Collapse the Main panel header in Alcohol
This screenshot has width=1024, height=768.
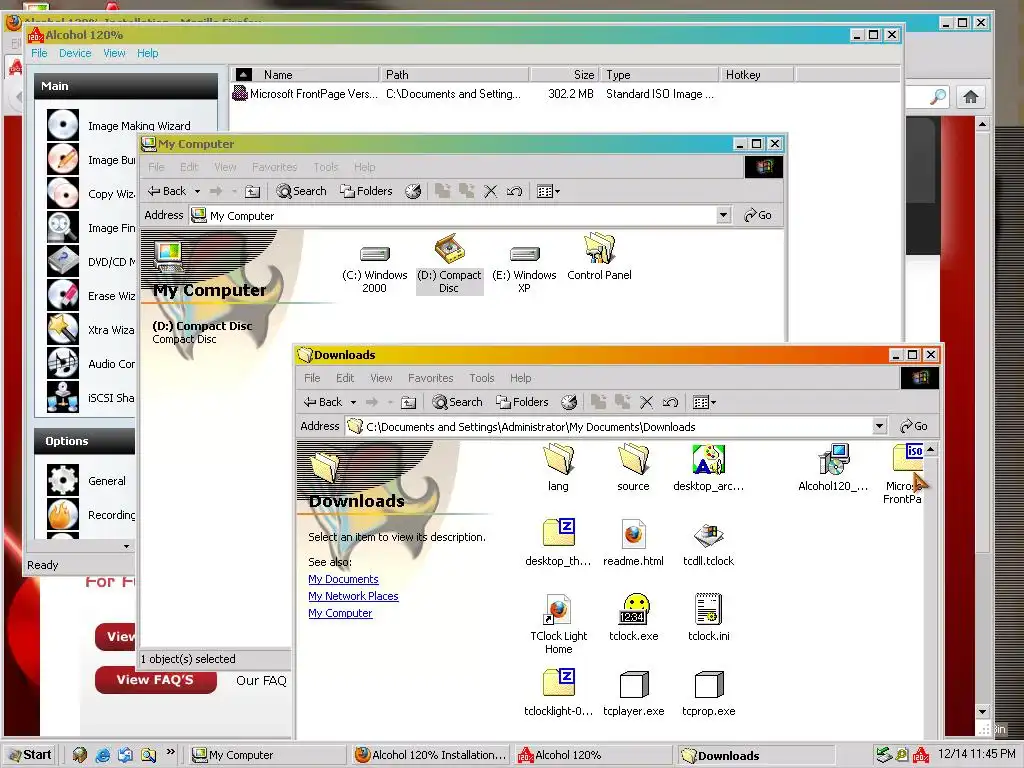tap(126, 86)
